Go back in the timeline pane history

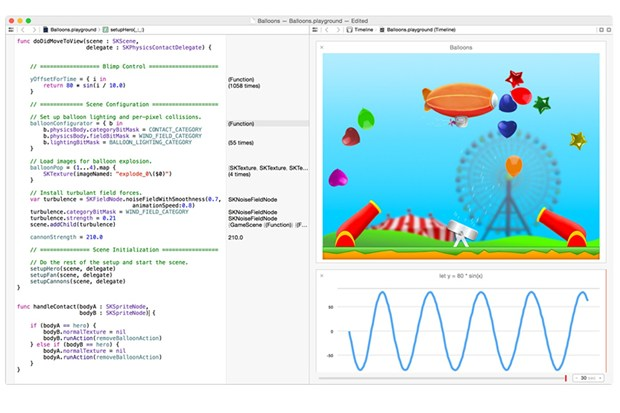point(327,30)
